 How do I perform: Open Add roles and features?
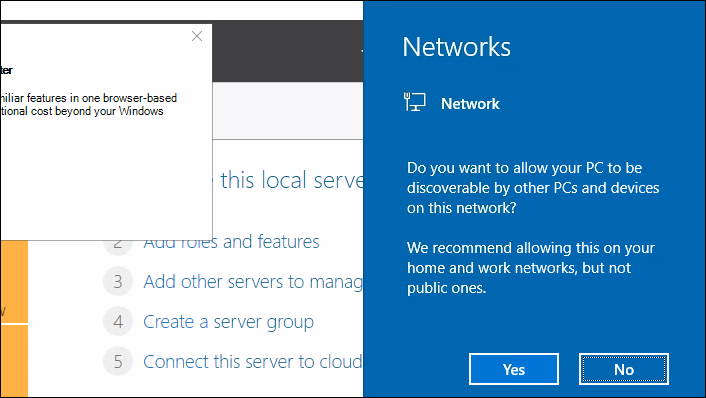point(231,242)
